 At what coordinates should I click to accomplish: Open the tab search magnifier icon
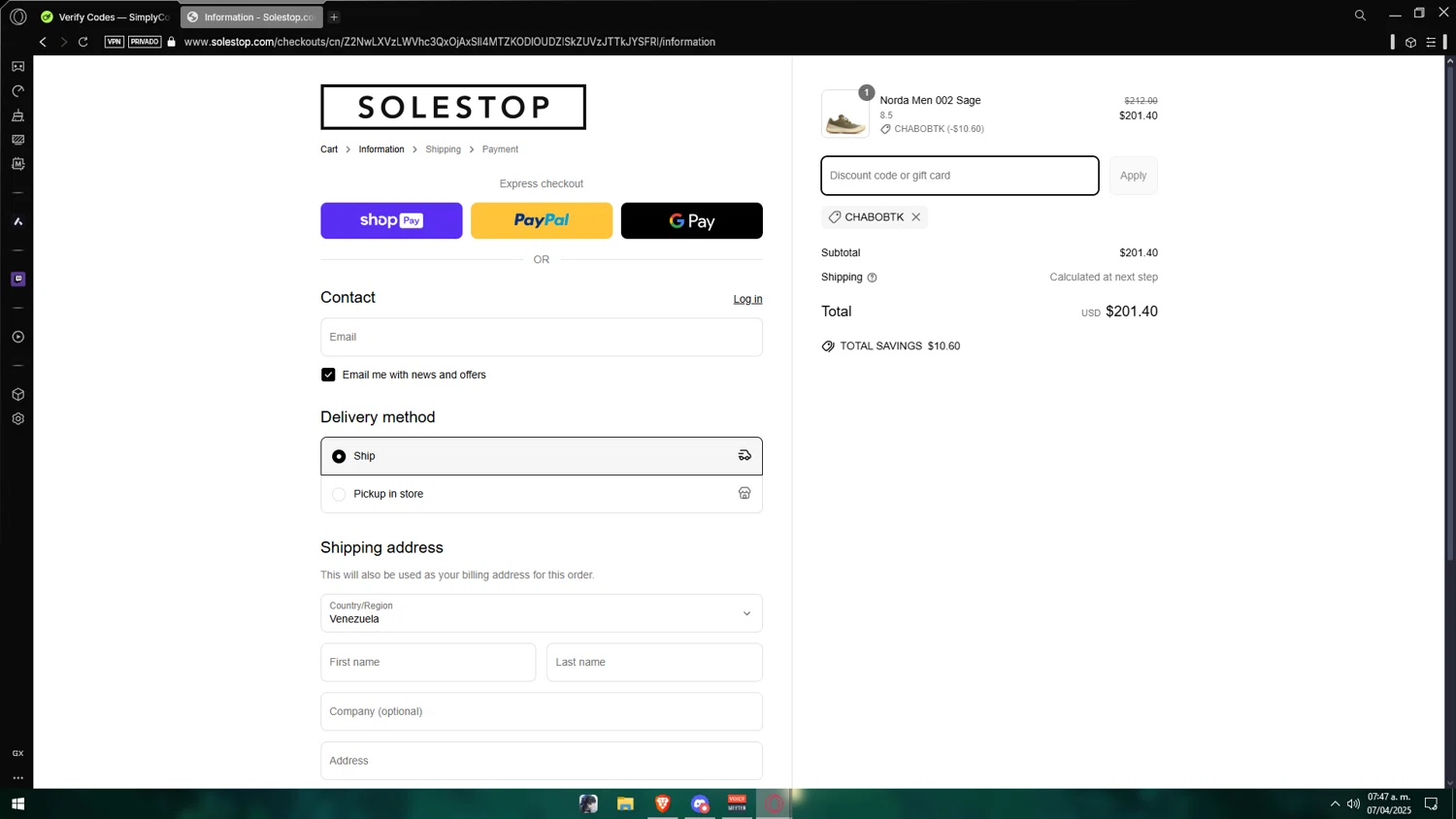pos(1360,16)
